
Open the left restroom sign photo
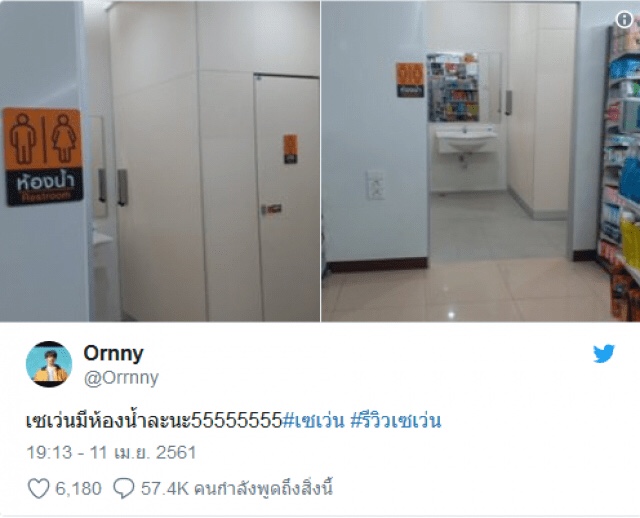coord(160,161)
